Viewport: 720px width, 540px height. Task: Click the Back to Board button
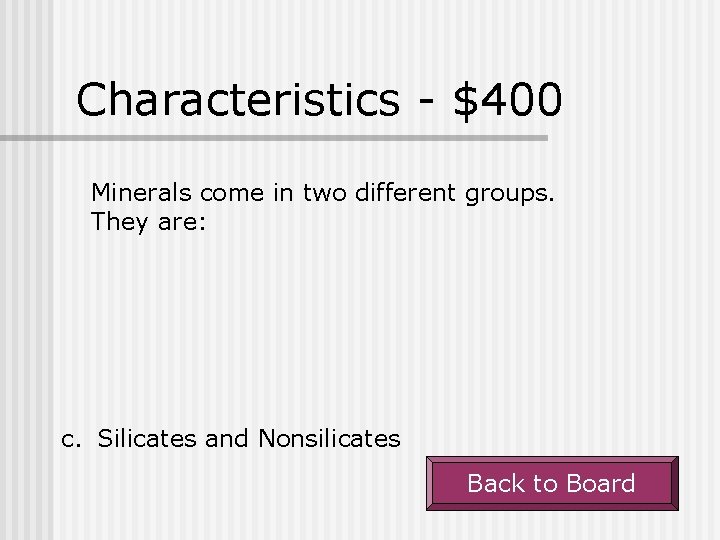point(552,484)
